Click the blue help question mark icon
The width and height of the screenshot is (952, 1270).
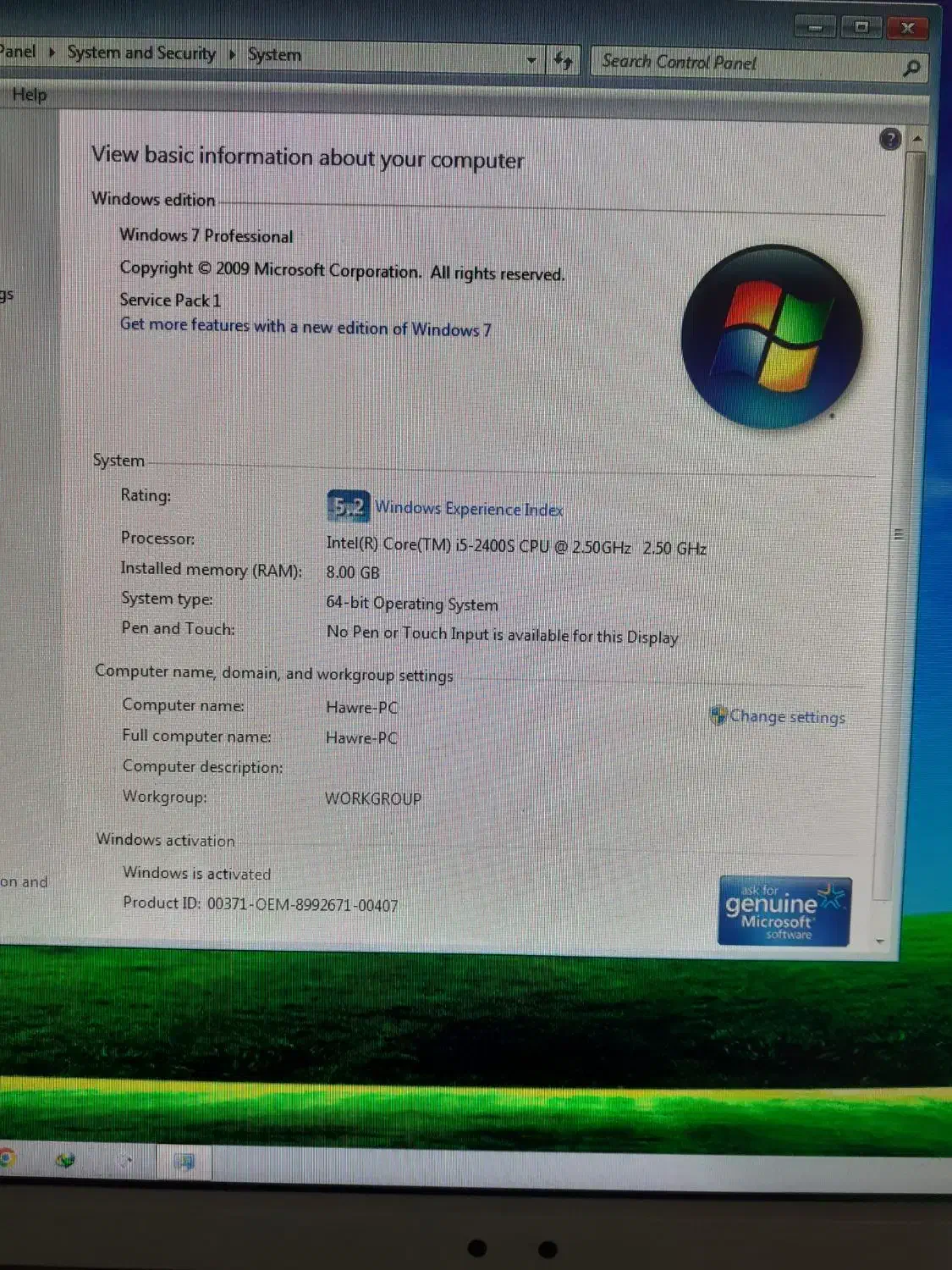(x=890, y=139)
